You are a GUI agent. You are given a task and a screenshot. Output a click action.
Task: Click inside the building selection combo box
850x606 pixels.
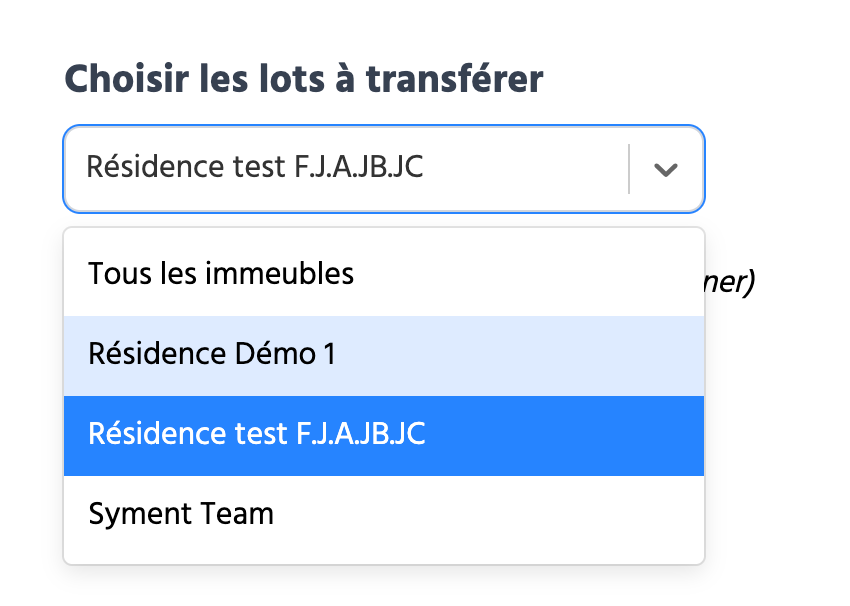click(384, 169)
